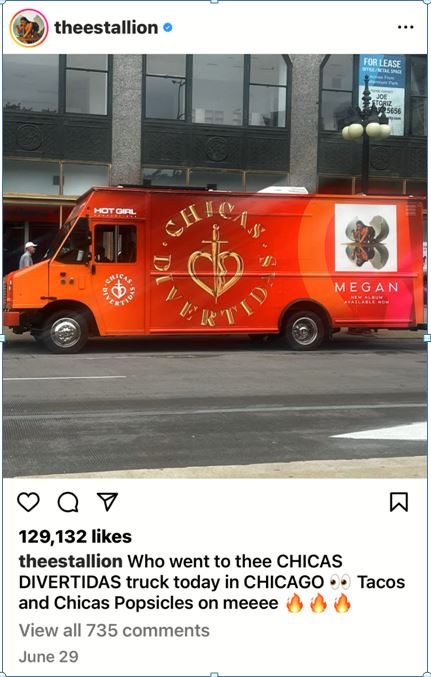This screenshot has width=431, height=677.
Task: Share the post with paper plane icon
Action: click(x=107, y=502)
